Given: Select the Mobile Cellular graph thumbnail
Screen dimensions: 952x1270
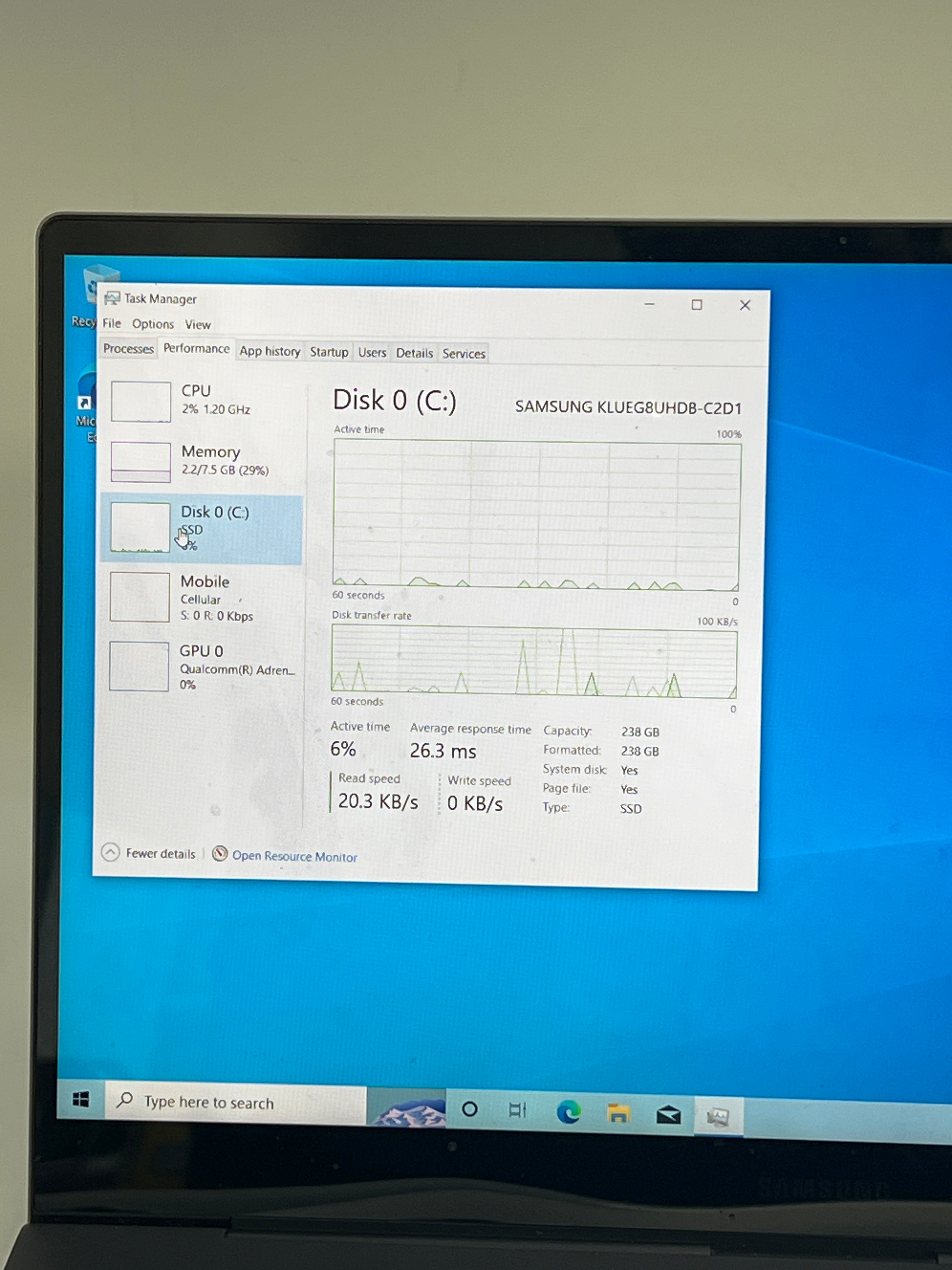Looking at the screenshot, I should coord(139,597).
